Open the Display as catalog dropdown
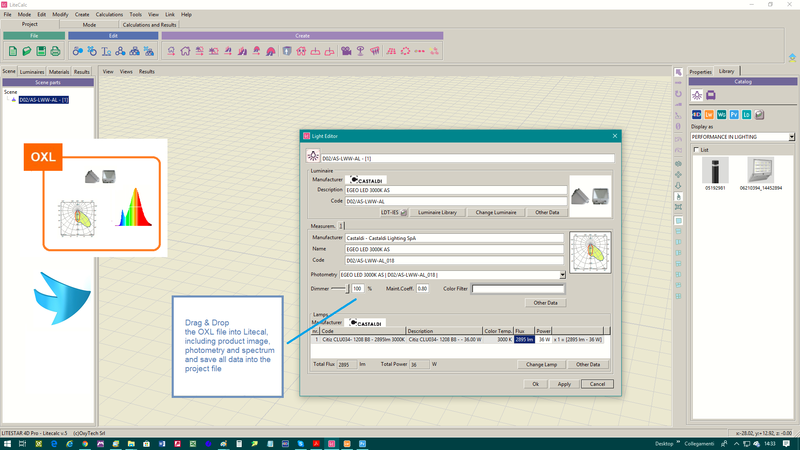Screen dimensions: 800x450 coord(791,137)
